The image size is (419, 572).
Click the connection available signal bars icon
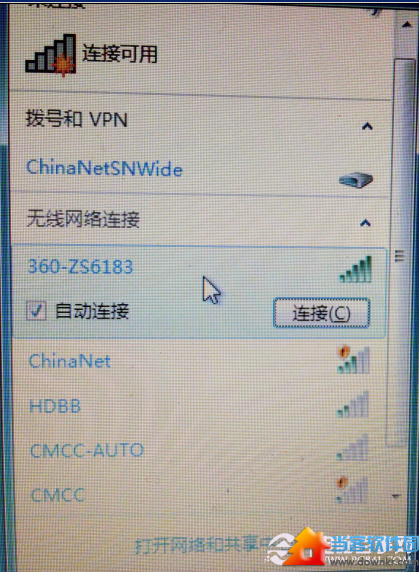tap(51, 55)
